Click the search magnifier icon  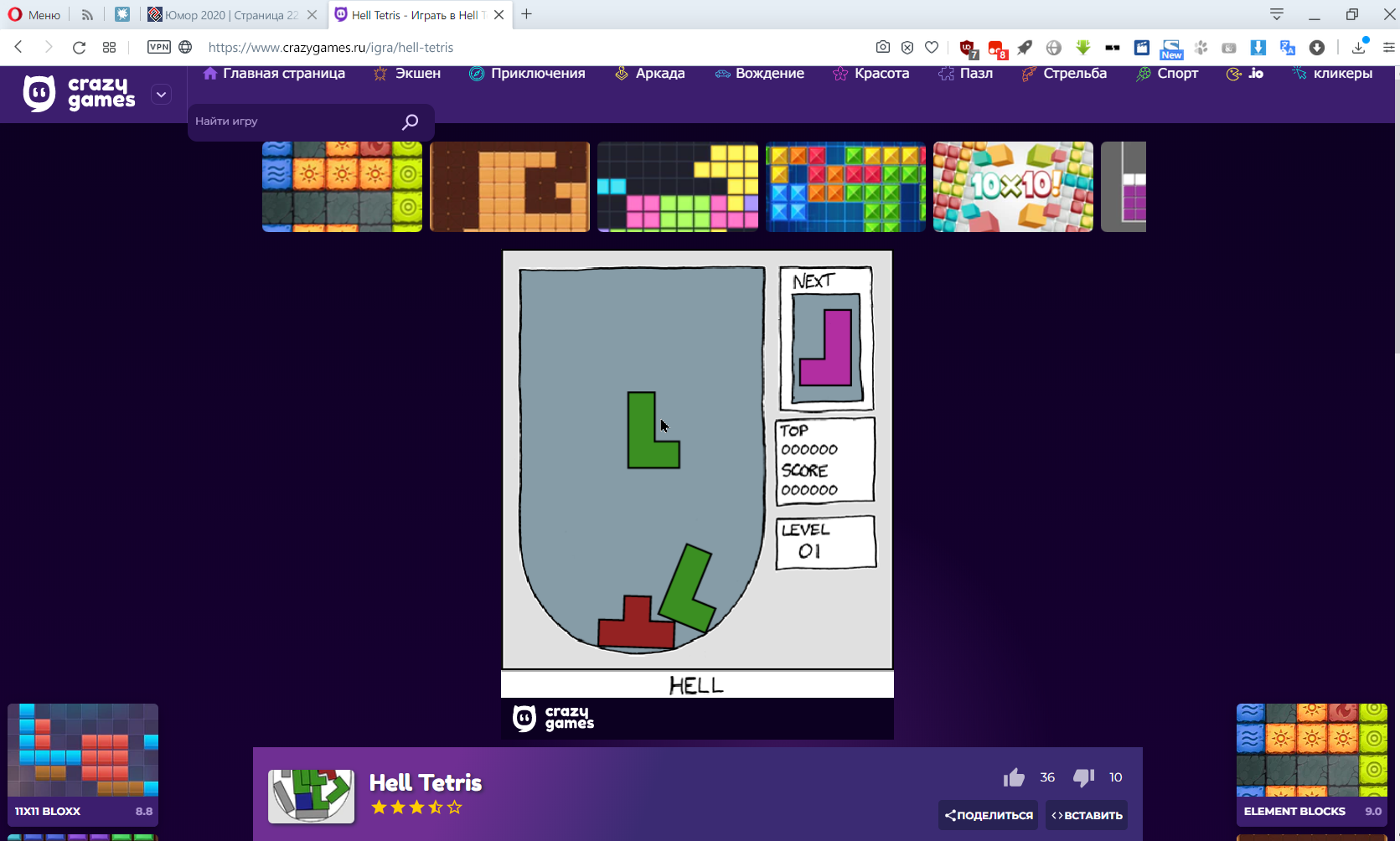click(410, 122)
